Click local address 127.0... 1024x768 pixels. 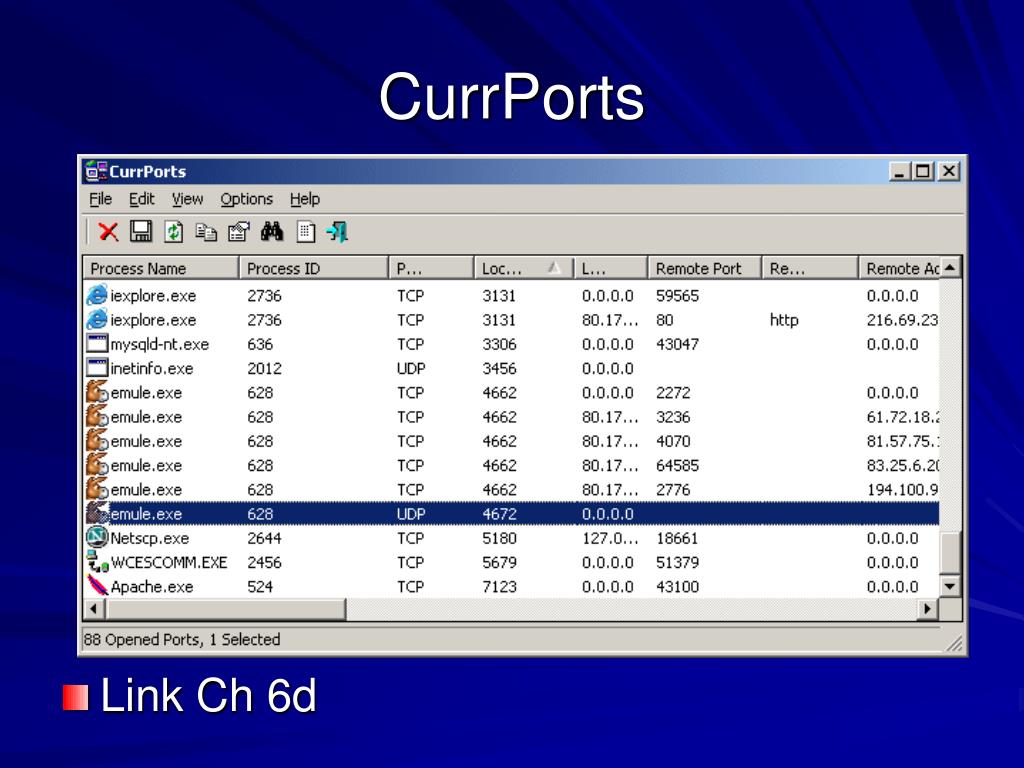(x=610, y=538)
